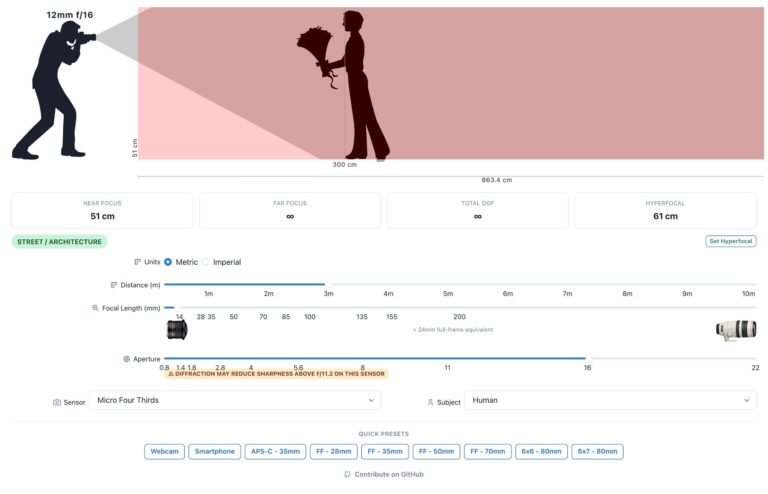Apply the 6x7 - 80mm preset
The height and width of the screenshot is (494, 768).
pyautogui.click(x=598, y=451)
